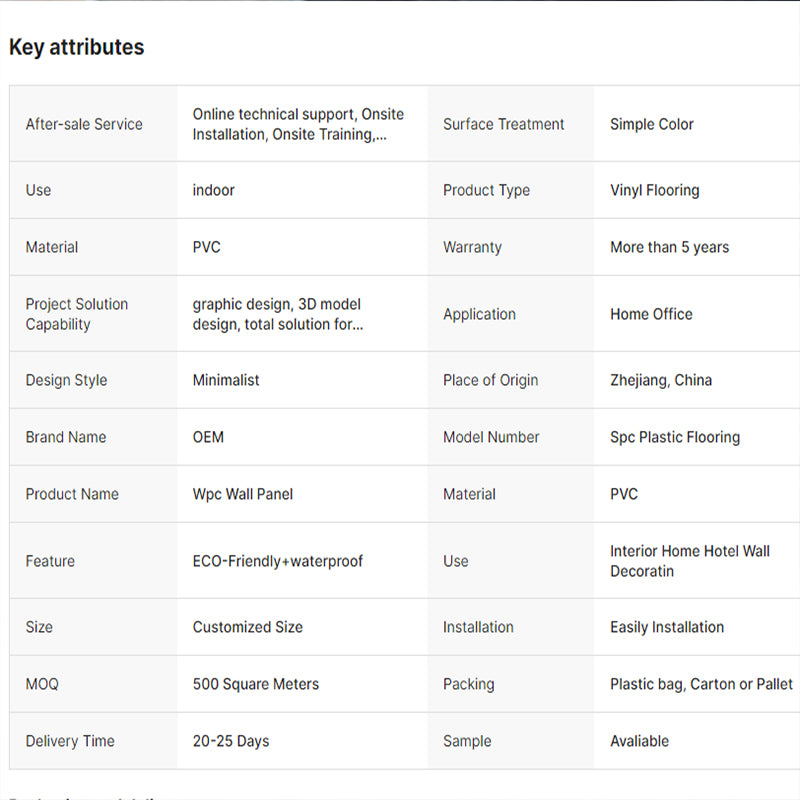
Task: Click the Wpc Wall Panel product name
Action: 243,494
